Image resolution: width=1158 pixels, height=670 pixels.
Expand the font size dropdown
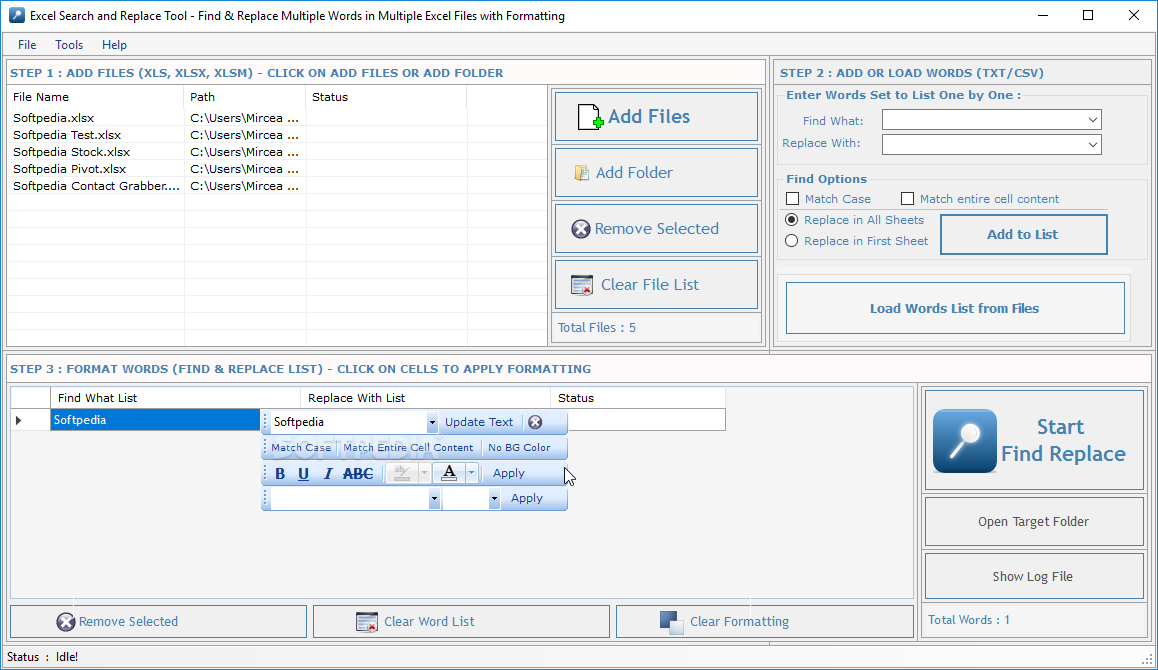pos(494,499)
